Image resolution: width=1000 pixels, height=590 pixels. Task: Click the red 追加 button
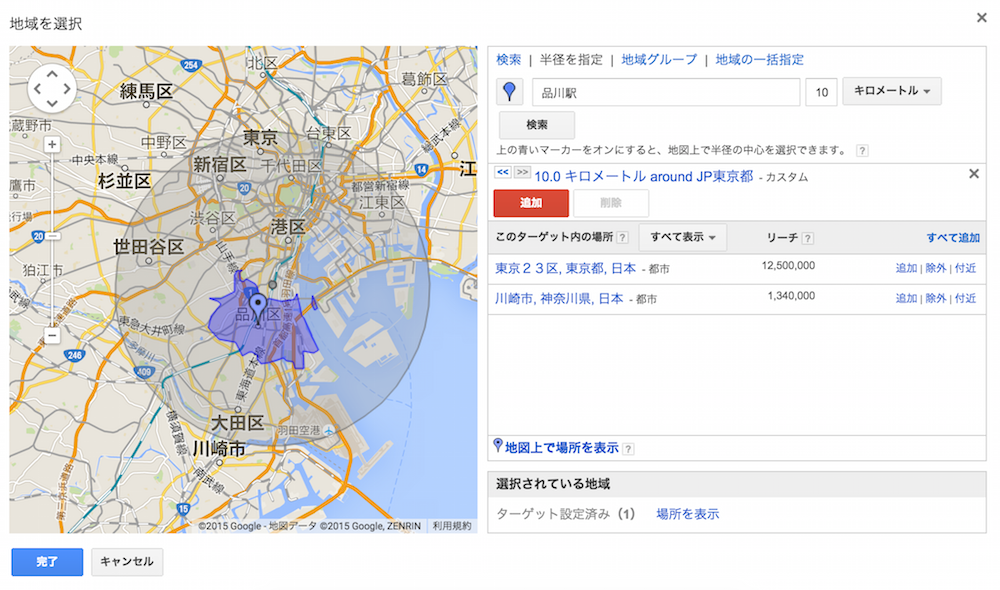click(530, 203)
